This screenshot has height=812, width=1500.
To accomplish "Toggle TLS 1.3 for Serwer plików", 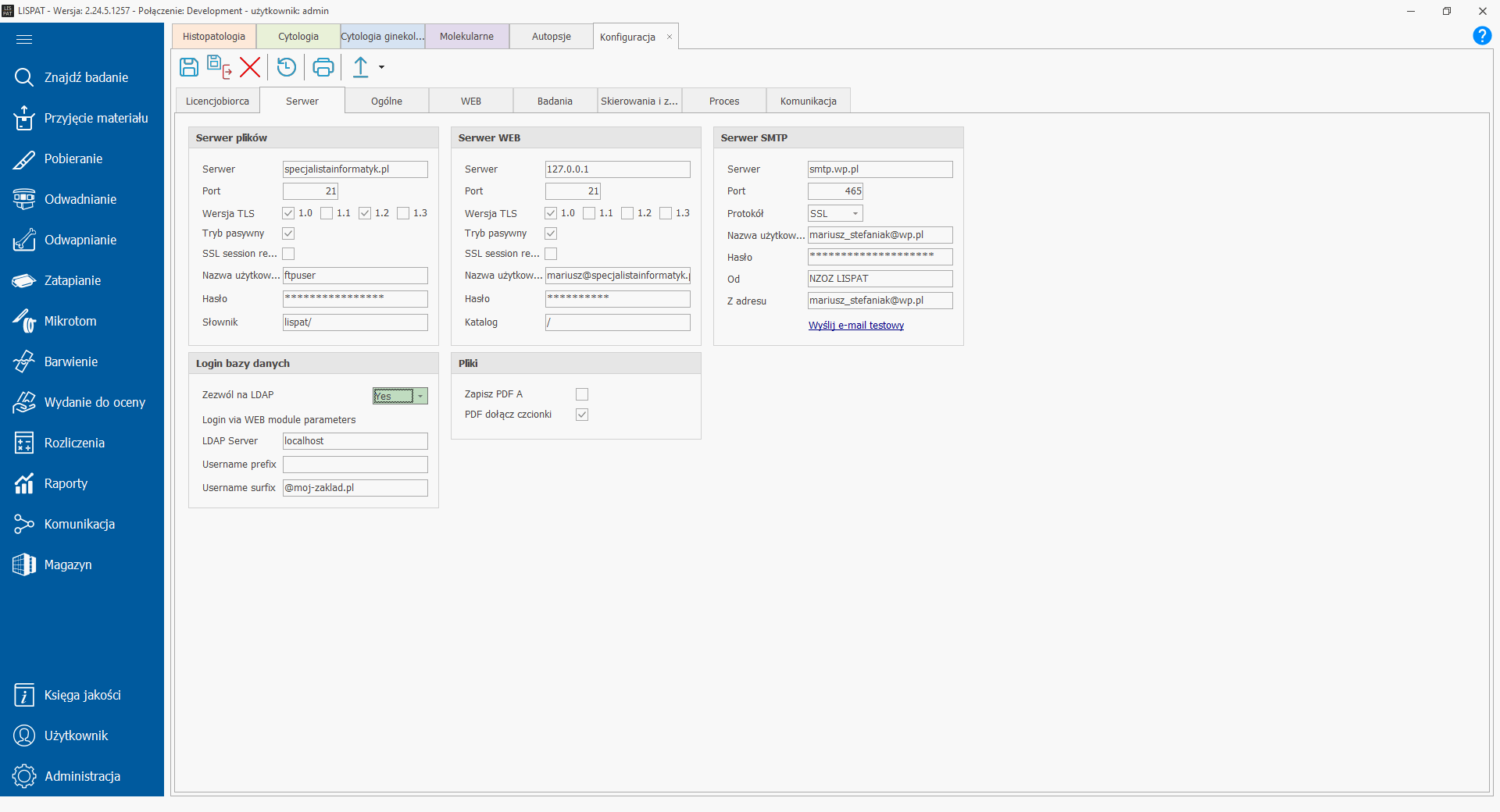I will tap(403, 213).
